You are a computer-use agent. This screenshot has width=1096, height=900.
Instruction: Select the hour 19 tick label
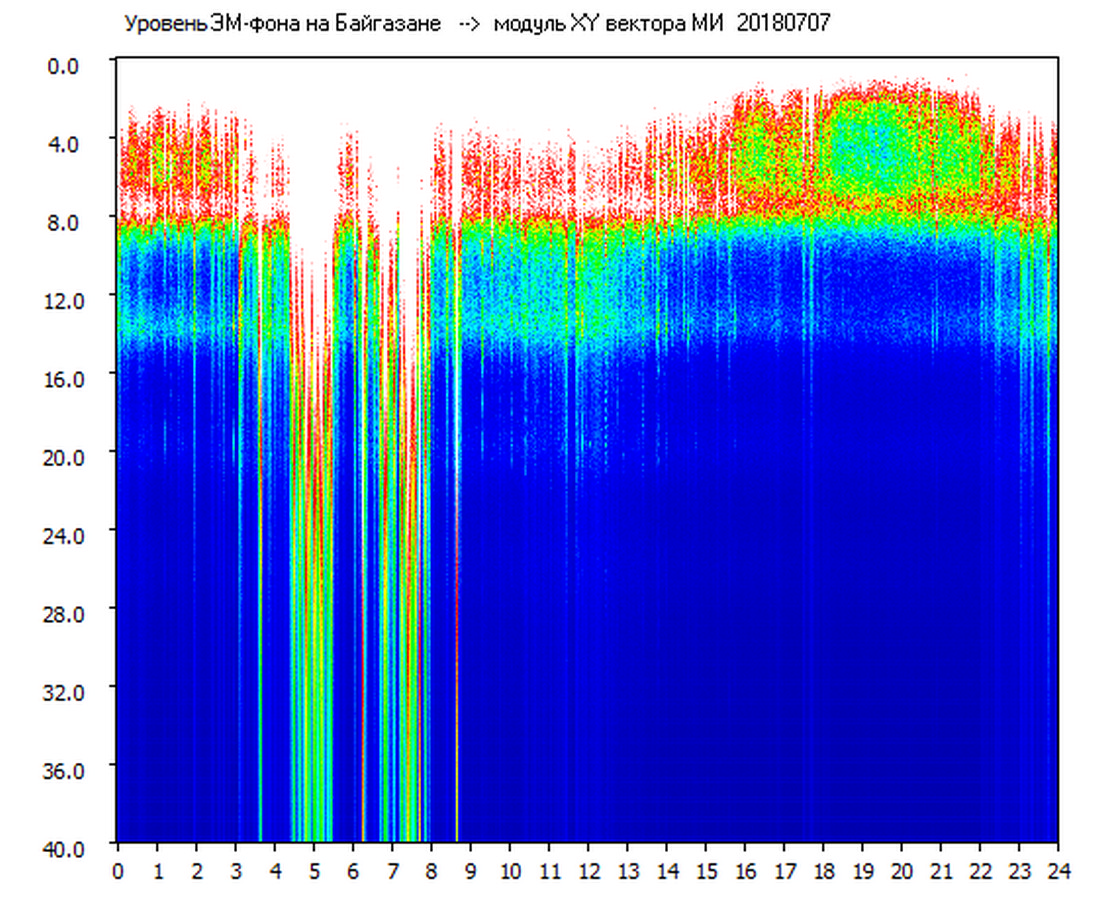[x=862, y=870]
